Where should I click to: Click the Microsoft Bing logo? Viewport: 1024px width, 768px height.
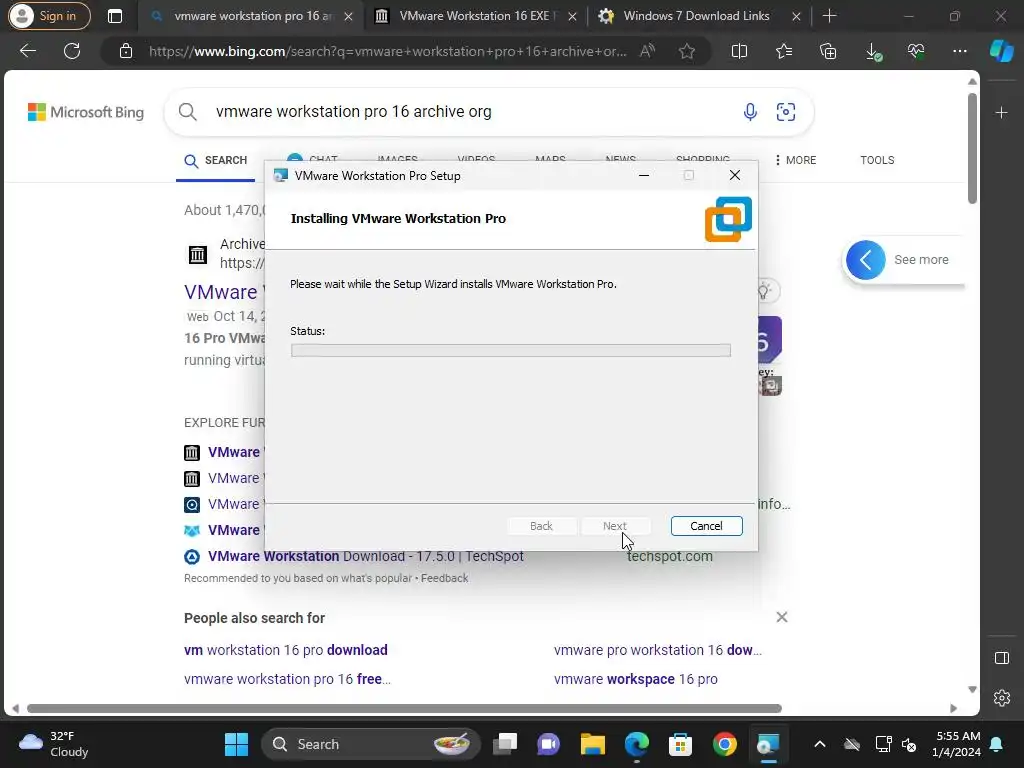tap(86, 112)
